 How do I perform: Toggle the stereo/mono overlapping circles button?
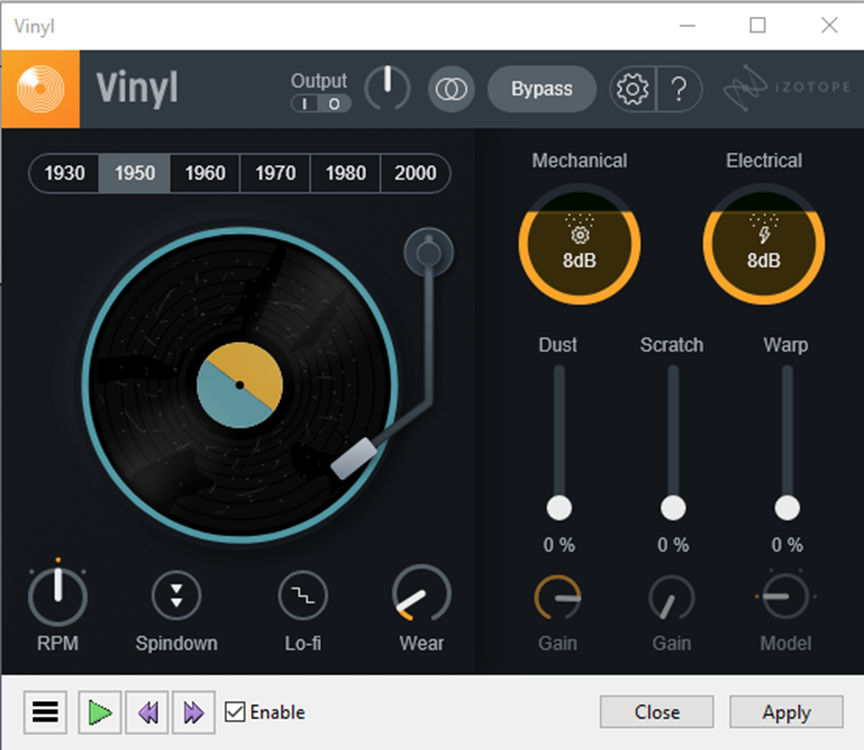(451, 89)
